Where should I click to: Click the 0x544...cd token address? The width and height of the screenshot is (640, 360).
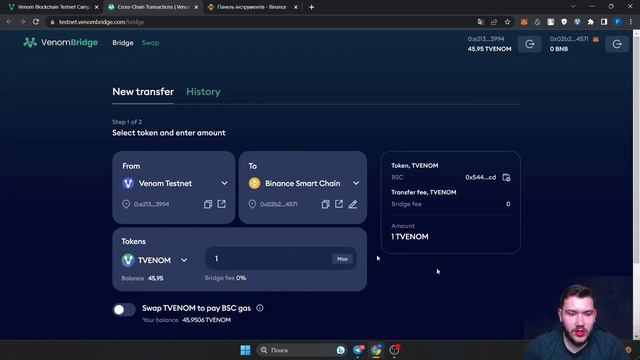point(480,177)
